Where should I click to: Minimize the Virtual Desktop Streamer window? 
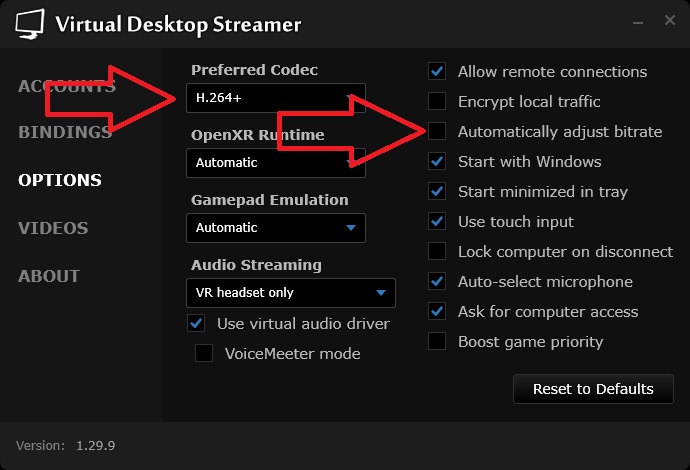(x=638, y=22)
